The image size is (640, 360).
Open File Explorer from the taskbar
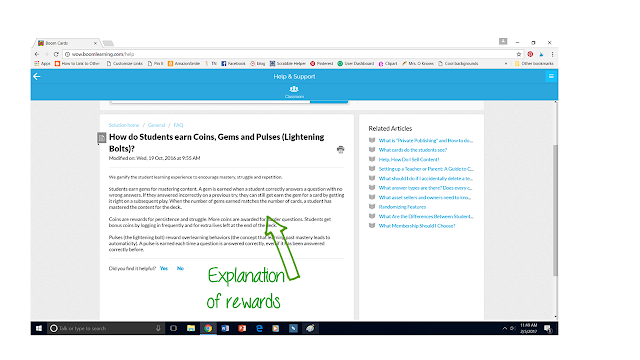tap(191, 328)
